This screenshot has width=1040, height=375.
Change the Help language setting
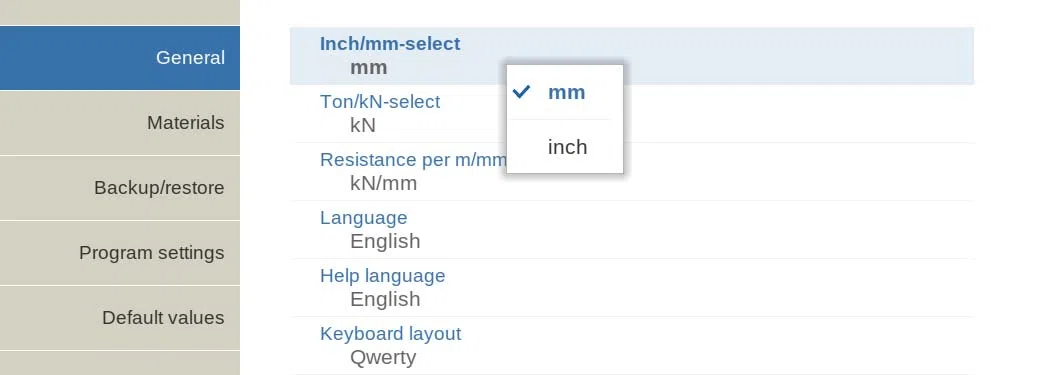pos(631,287)
